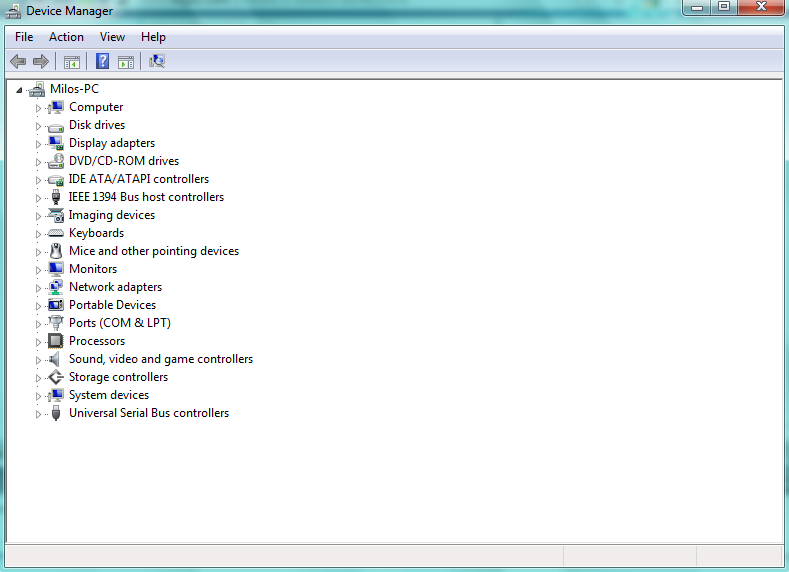Viewport: 789px width, 572px height.
Task: Expand the DVD/CD-ROM drives arrow
Action: click(x=38, y=162)
